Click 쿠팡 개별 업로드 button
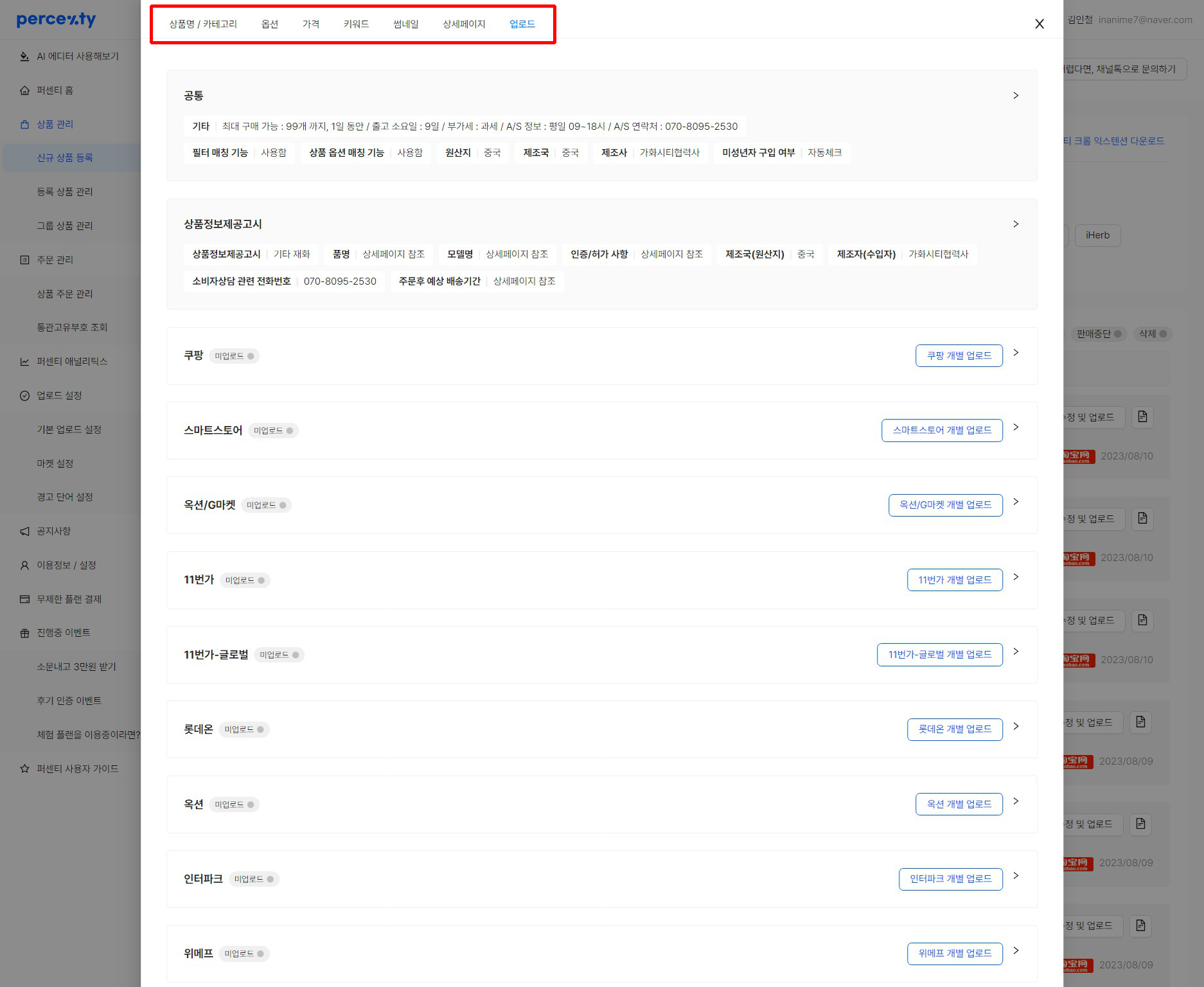 [x=959, y=356]
